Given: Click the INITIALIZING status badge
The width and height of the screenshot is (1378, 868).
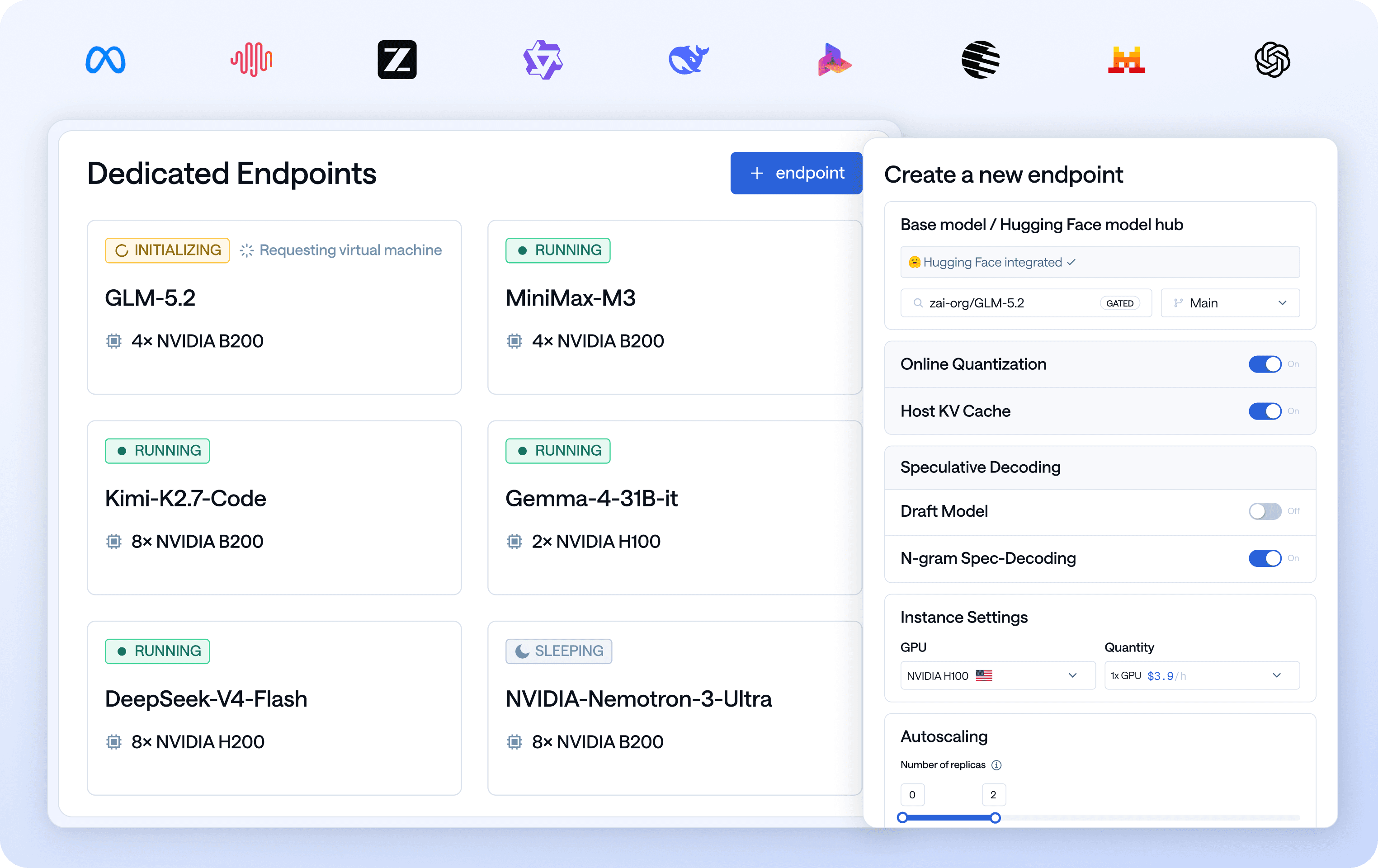Looking at the screenshot, I should point(167,250).
